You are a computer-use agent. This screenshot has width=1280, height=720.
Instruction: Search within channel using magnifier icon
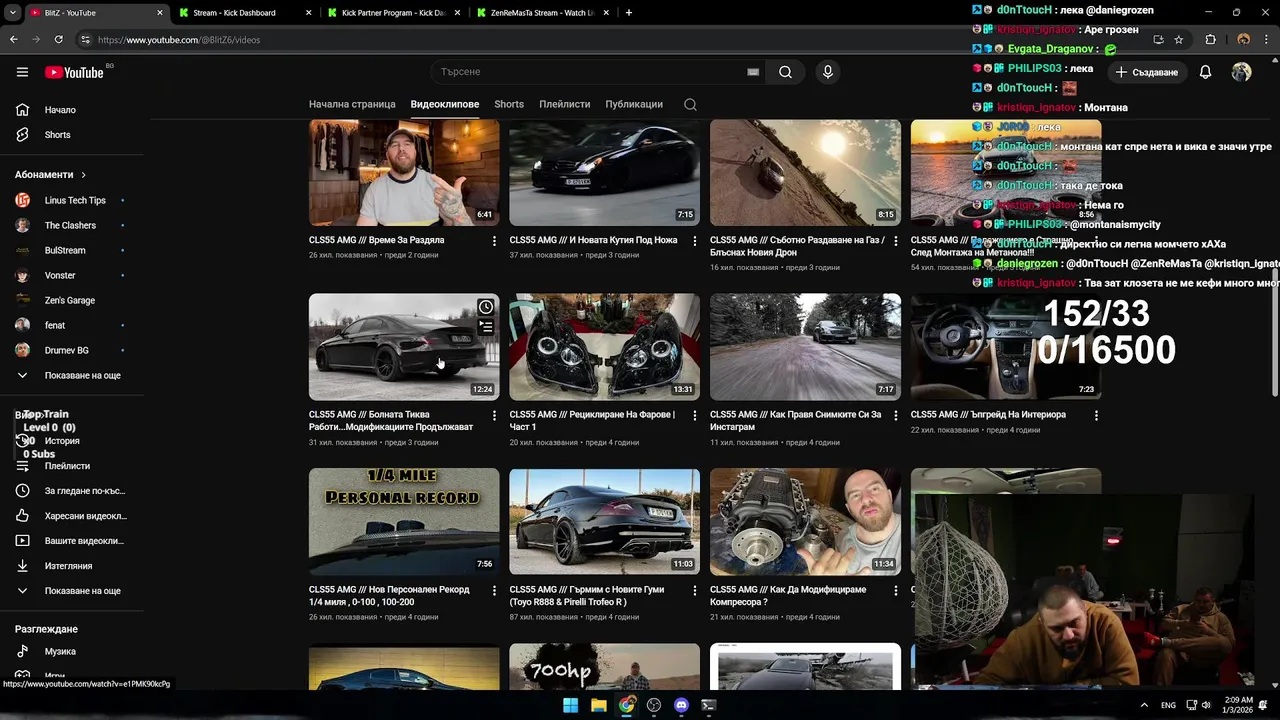(x=690, y=104)
